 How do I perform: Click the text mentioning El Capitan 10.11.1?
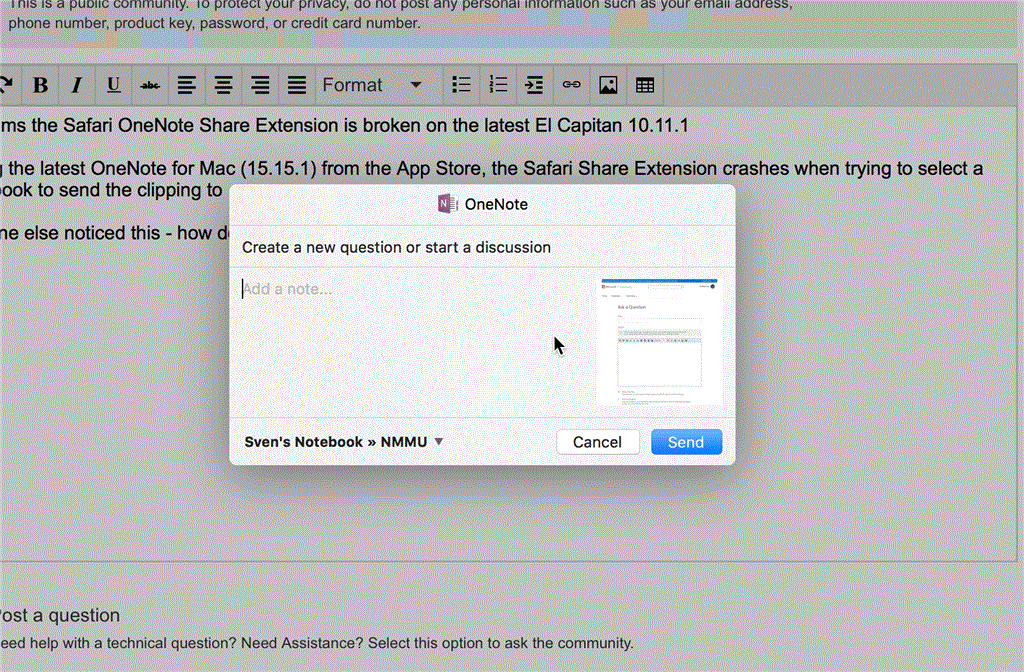click(344, 125)
